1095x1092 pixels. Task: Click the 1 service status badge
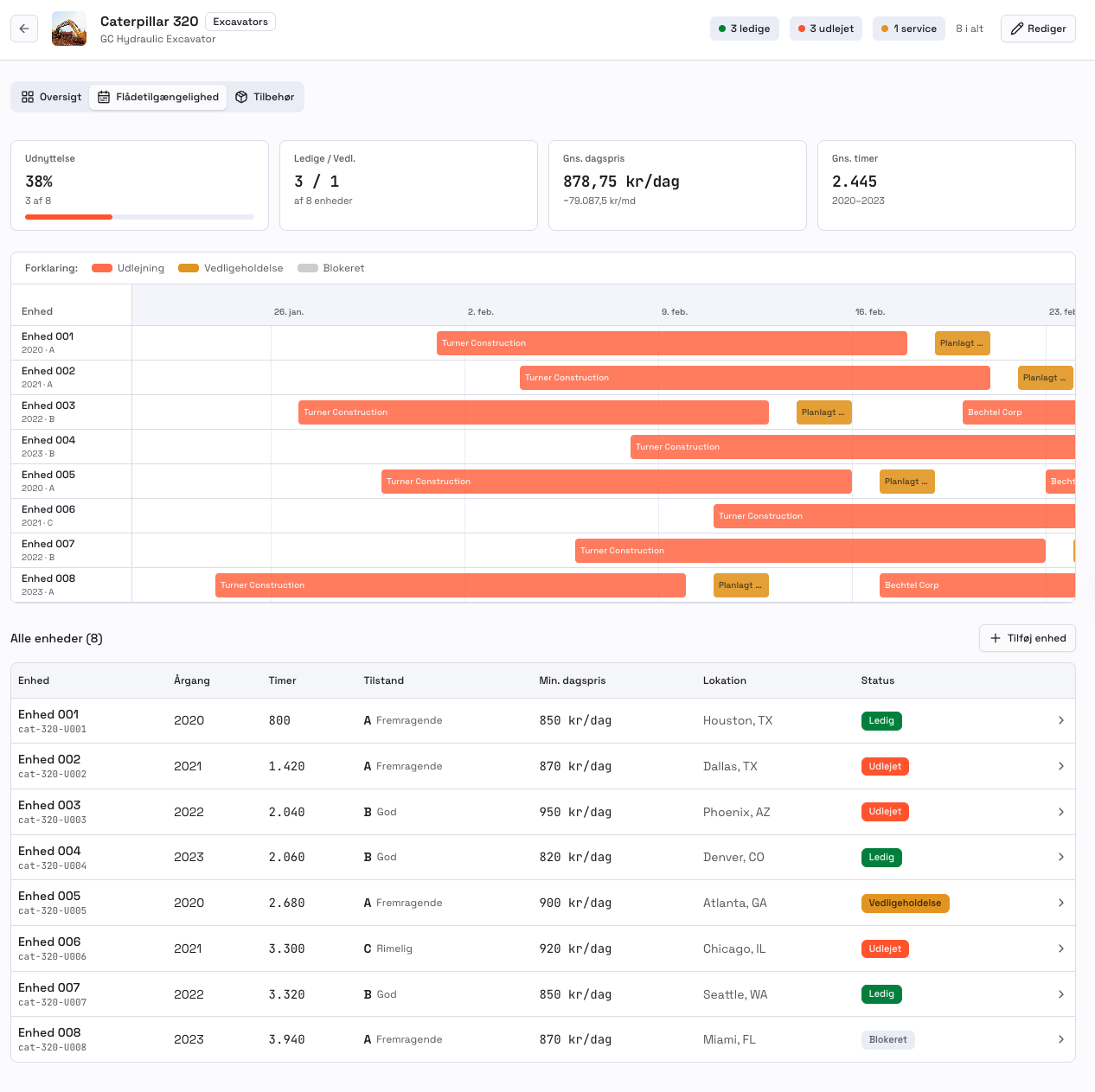[x=908, y=29]
